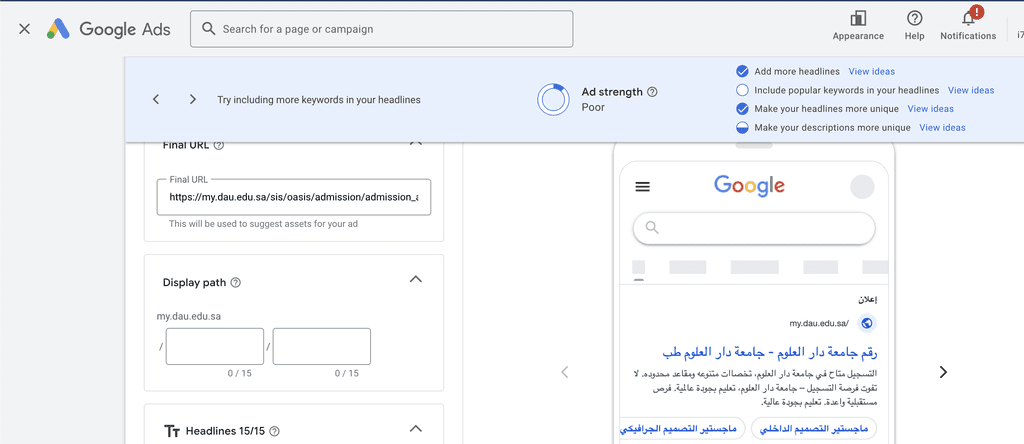1024x444 pixels.
Task: Click the 'ماجستير التصميم الجرافيكي' sitelink chip
Action: [x=682, y=428]
